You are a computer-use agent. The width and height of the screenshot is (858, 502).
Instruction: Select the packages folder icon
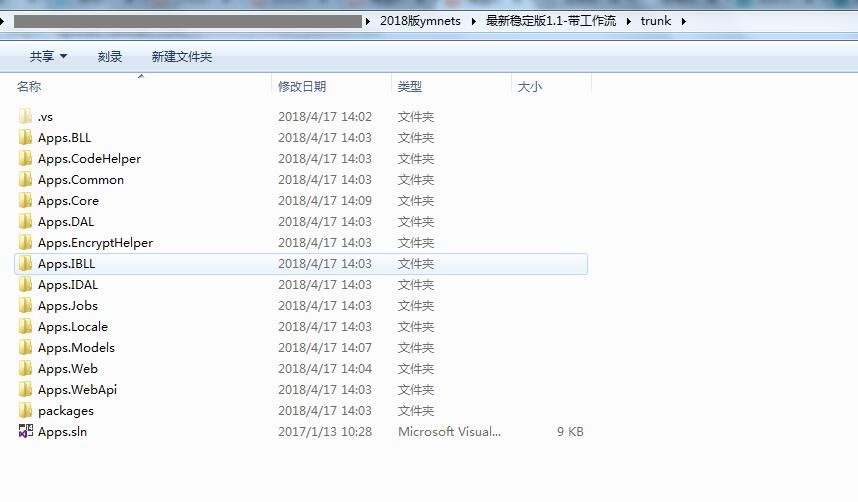[x=25, y=410]
